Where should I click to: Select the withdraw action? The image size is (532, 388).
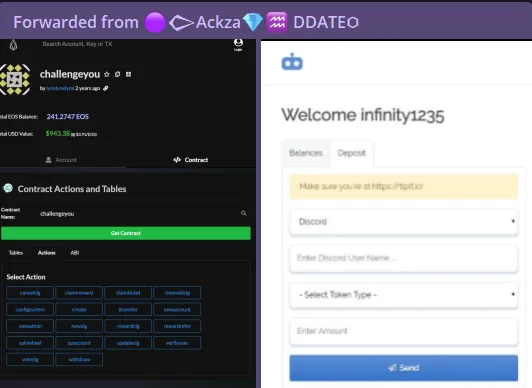(x=79, y=360)
